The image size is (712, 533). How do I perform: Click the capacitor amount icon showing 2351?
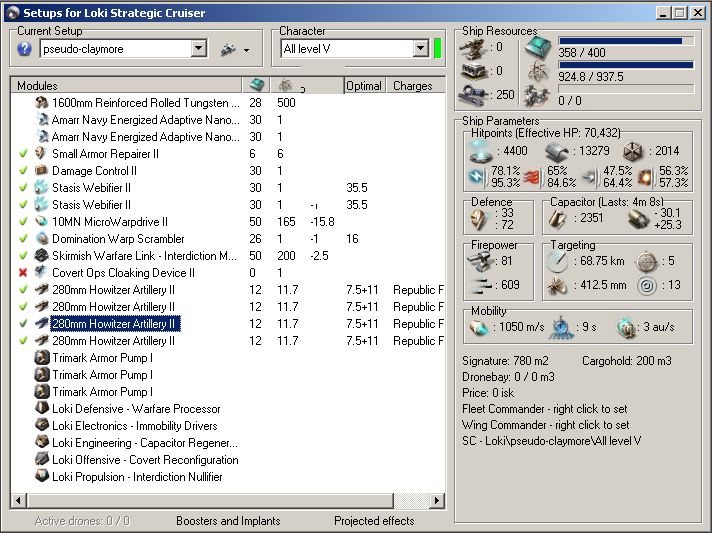click(557, 219)
